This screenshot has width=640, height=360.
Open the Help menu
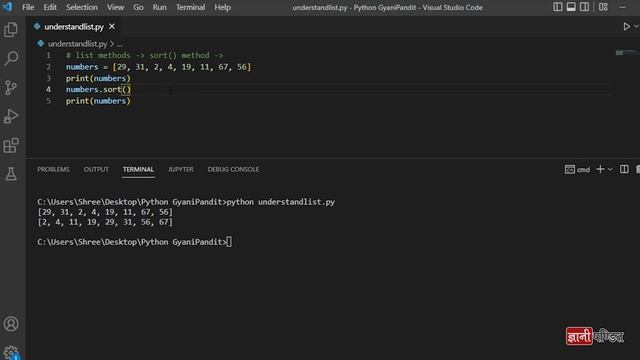coord(222,7)
